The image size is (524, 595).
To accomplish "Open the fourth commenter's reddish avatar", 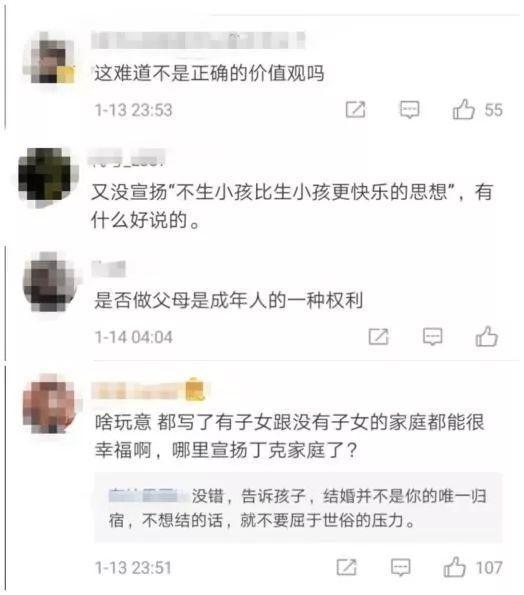I will (50, 403).
